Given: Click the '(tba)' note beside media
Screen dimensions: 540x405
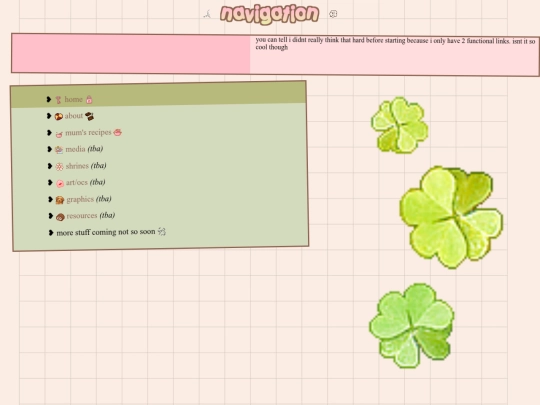Looking at the screenshot, I should coord(95,149).
